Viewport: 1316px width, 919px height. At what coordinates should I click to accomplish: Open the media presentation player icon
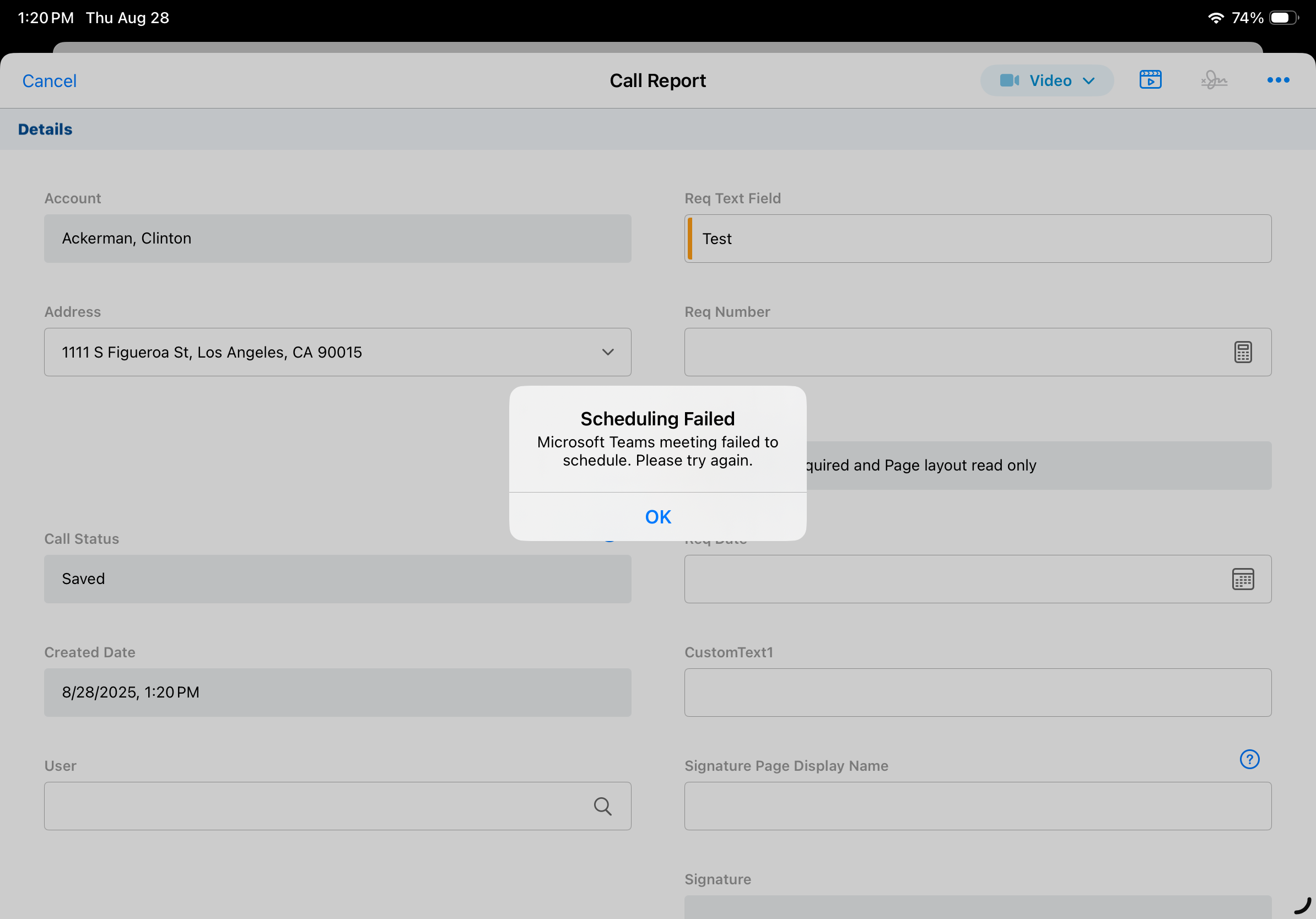tap(1150, 80)
